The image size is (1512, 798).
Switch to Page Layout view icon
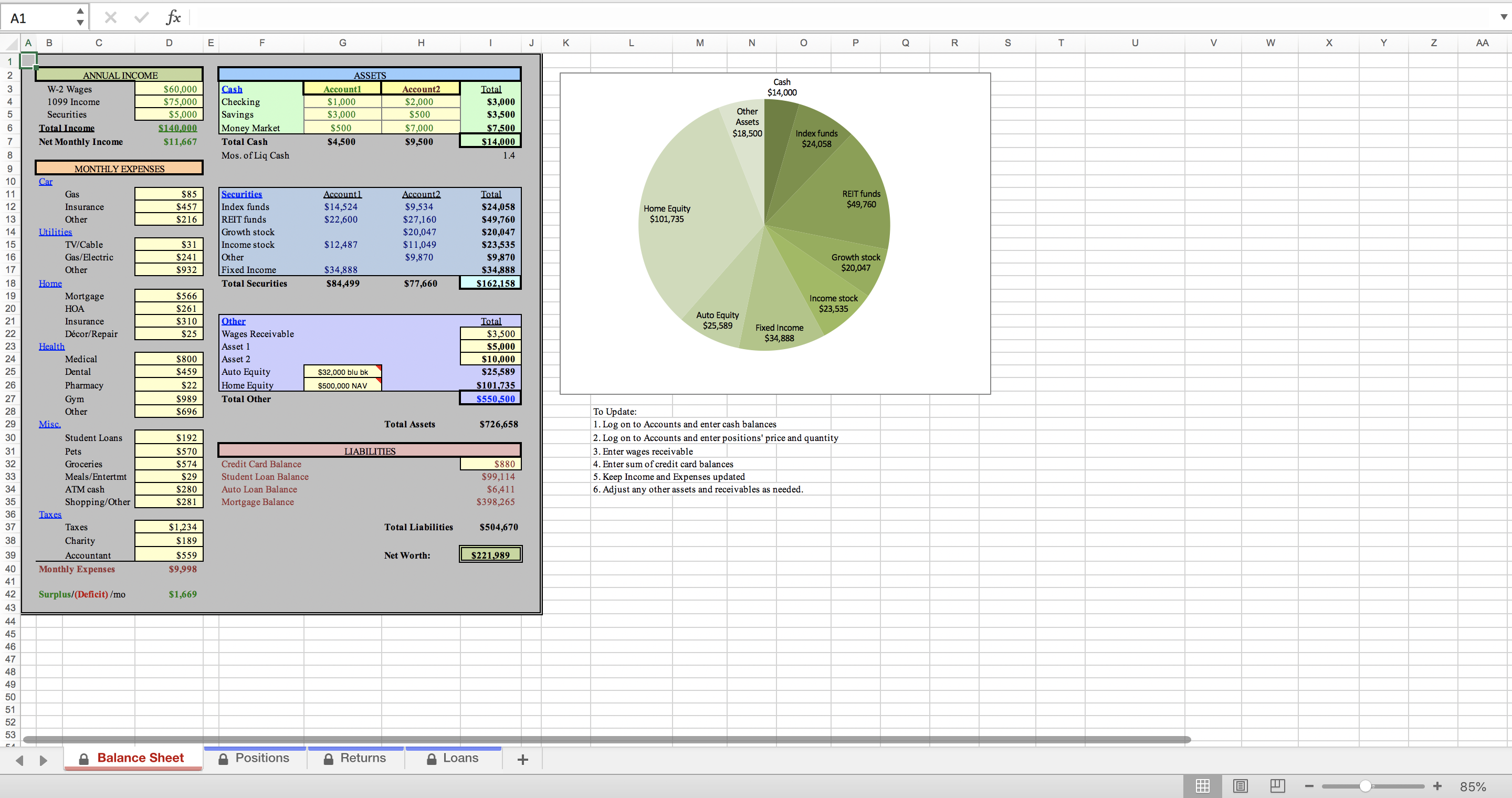pyautogui.click(x=1240, y=786)
